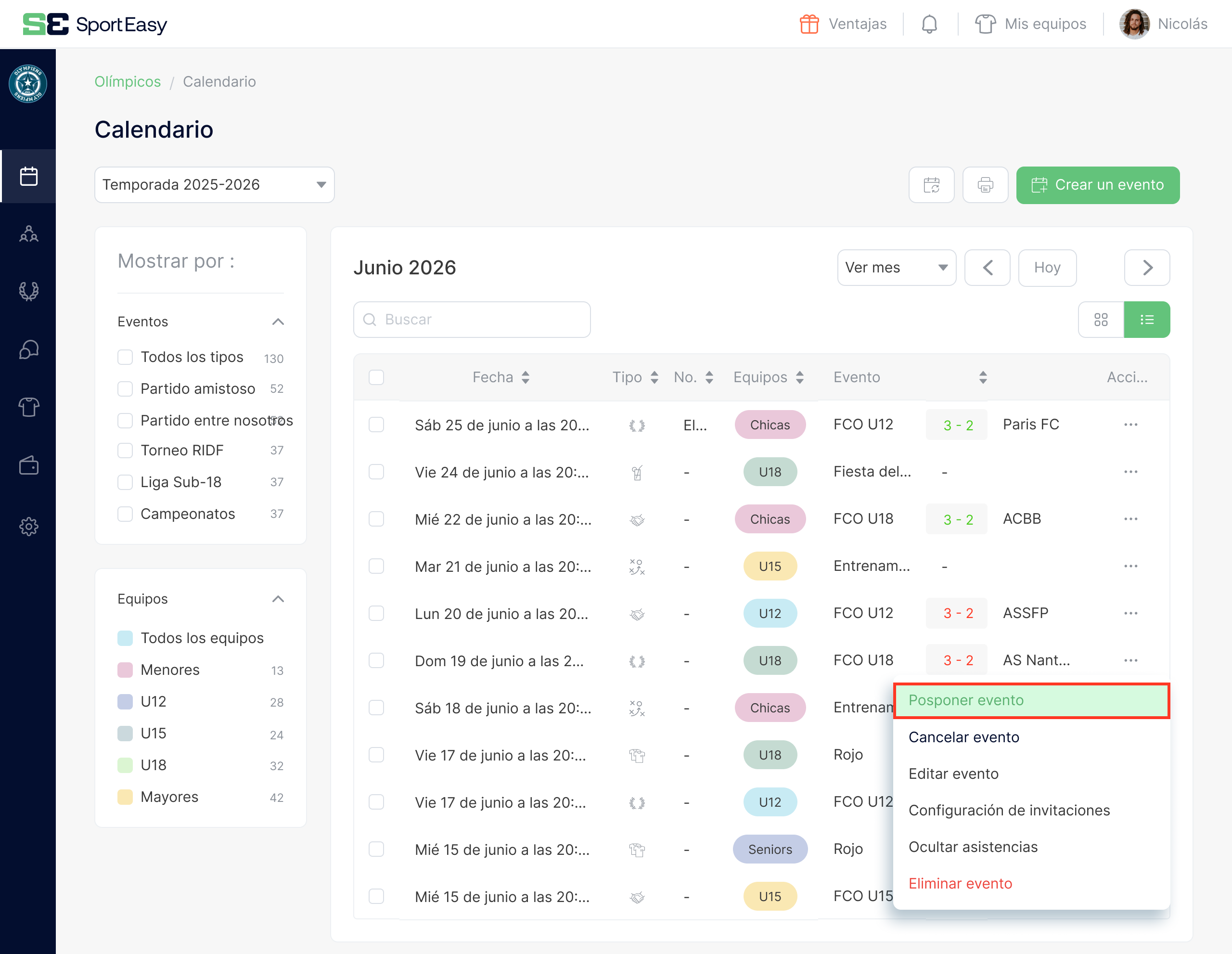This screenshot has width=1232, height=954.
Task: Open the wallet icon in sidebar
Action: (x=28, y=466)
